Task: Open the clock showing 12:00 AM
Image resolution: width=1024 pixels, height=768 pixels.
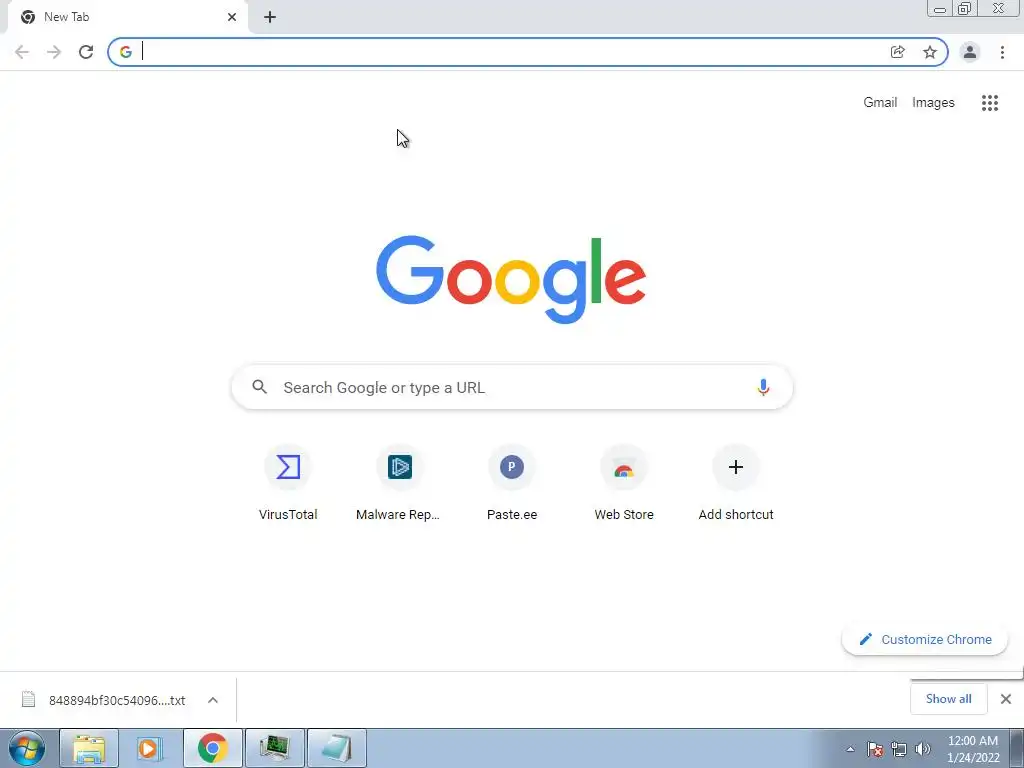Action: [973, 749]
